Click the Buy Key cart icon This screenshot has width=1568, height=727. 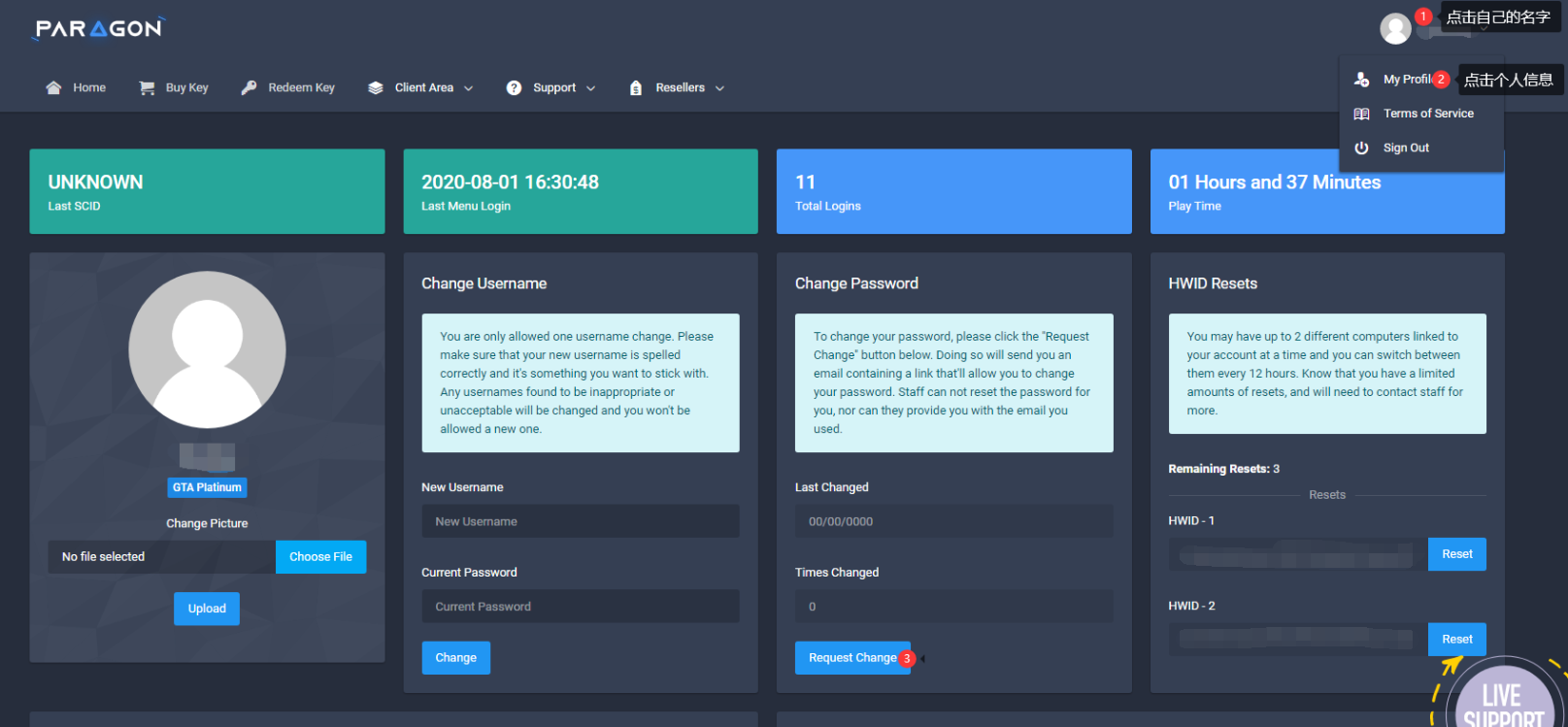tap(147, 87)
